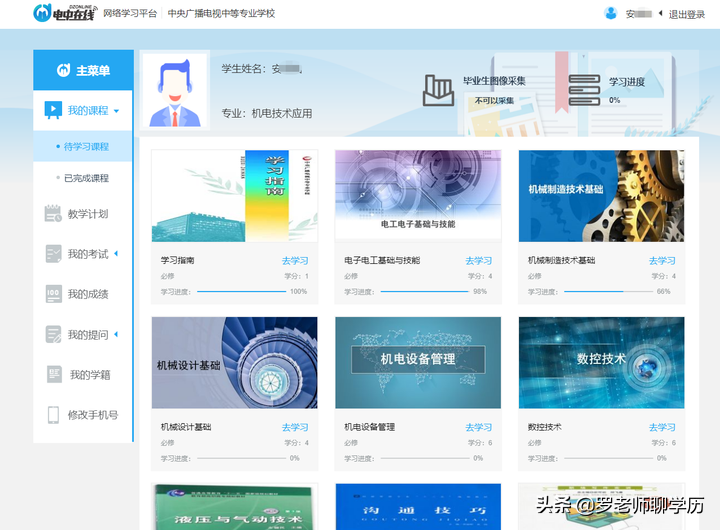
Task: Click the 数控技术 course title below cover
Action: 545,427
